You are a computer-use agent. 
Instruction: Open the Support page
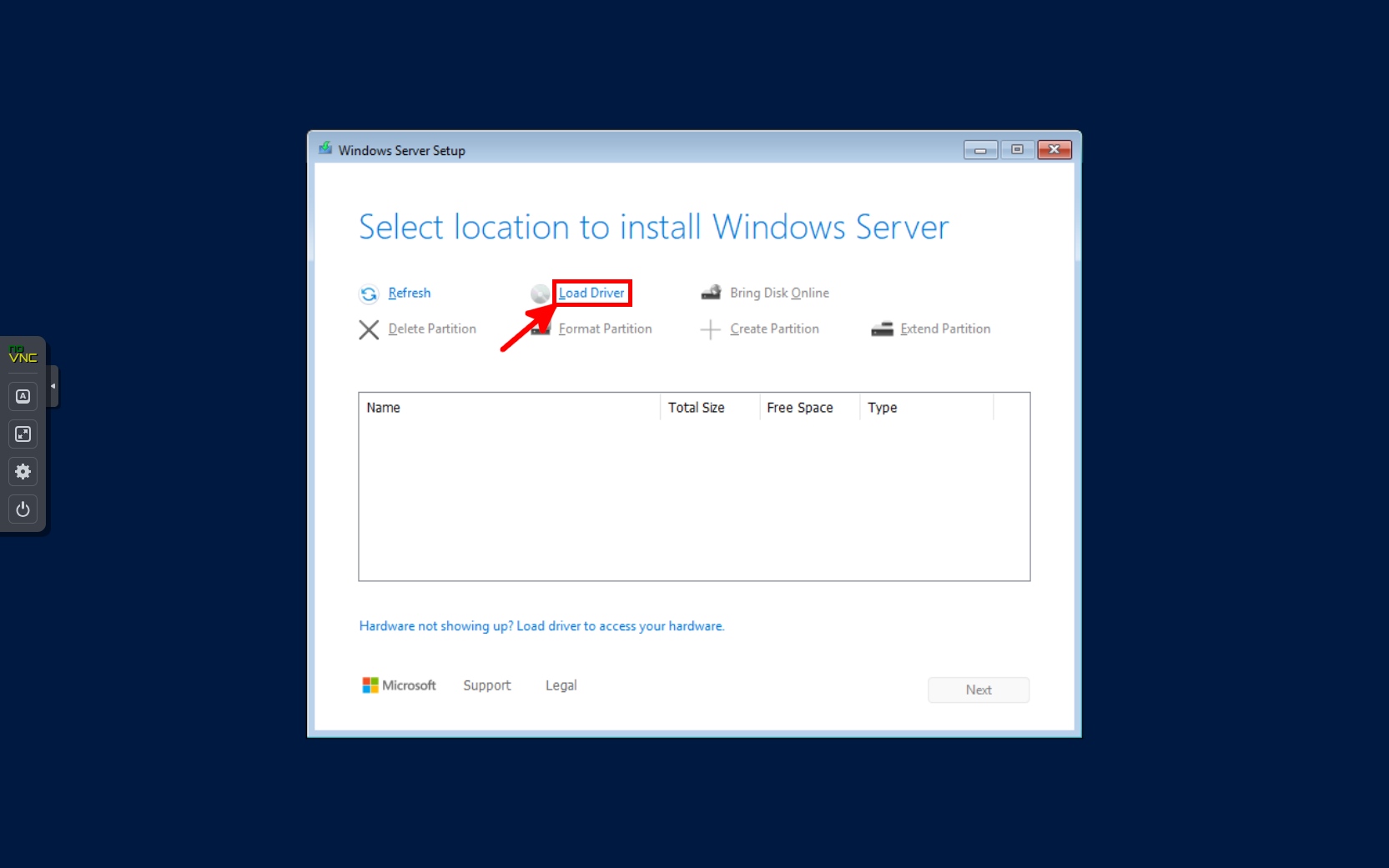coord(486,685)
